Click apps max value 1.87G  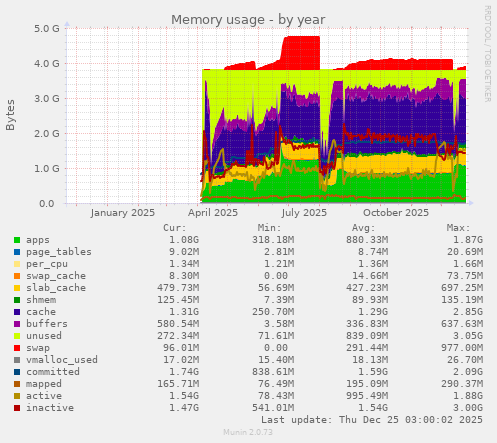(x=468, y=240)
